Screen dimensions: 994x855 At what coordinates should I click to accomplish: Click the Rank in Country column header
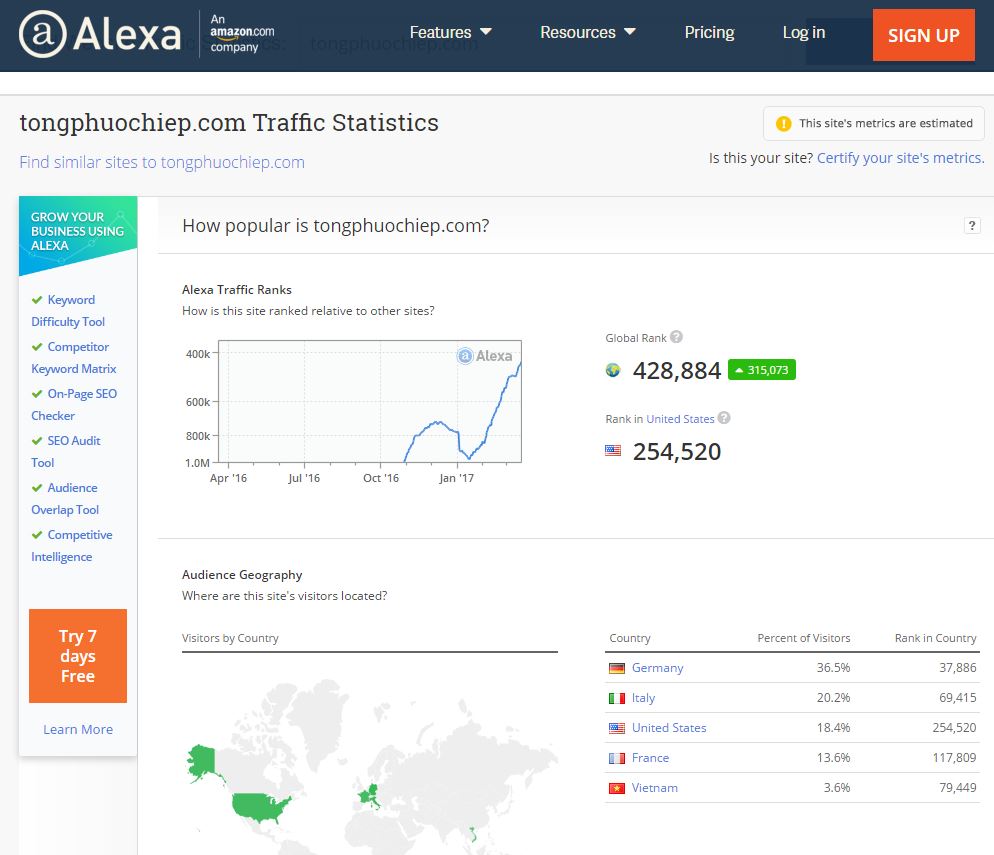[x=936, y=638]
